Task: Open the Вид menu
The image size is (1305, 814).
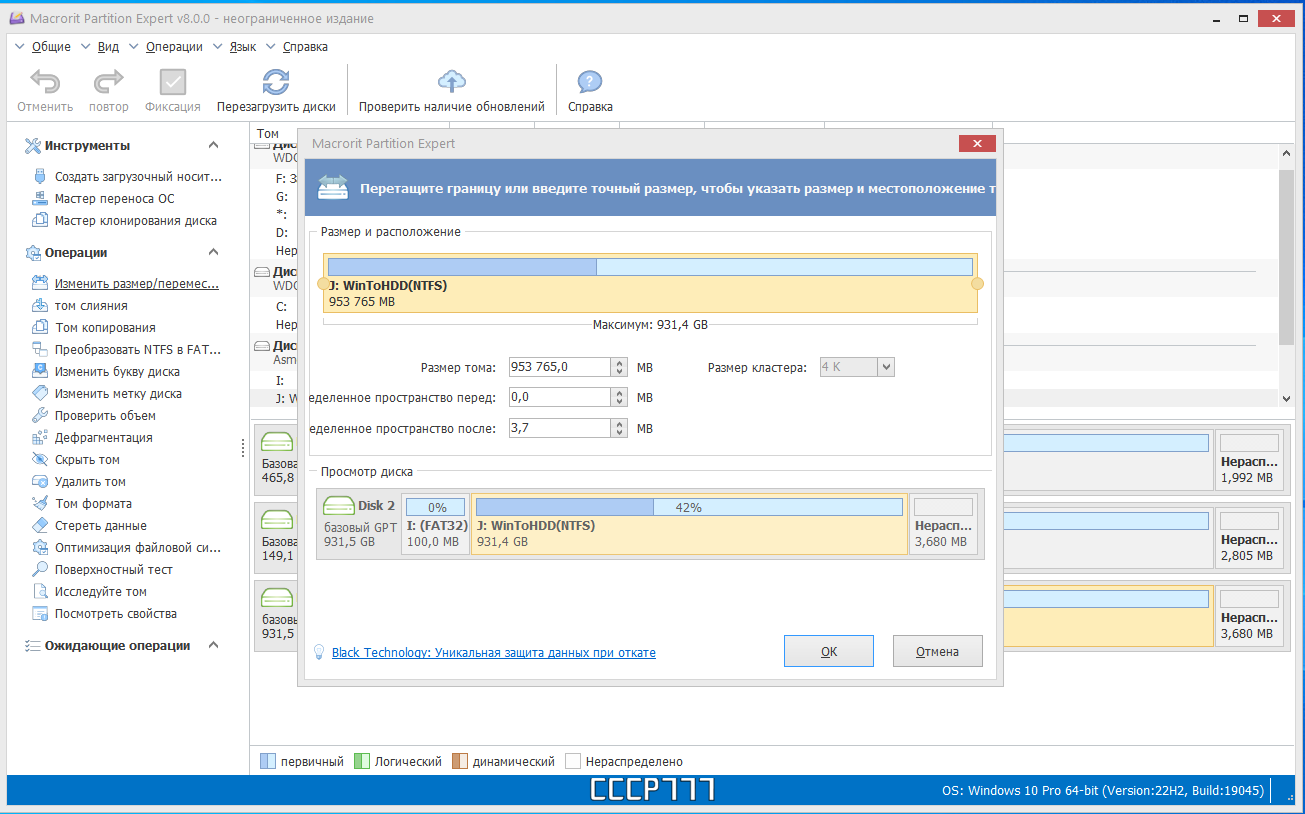Action: click(x=108, y=46)
